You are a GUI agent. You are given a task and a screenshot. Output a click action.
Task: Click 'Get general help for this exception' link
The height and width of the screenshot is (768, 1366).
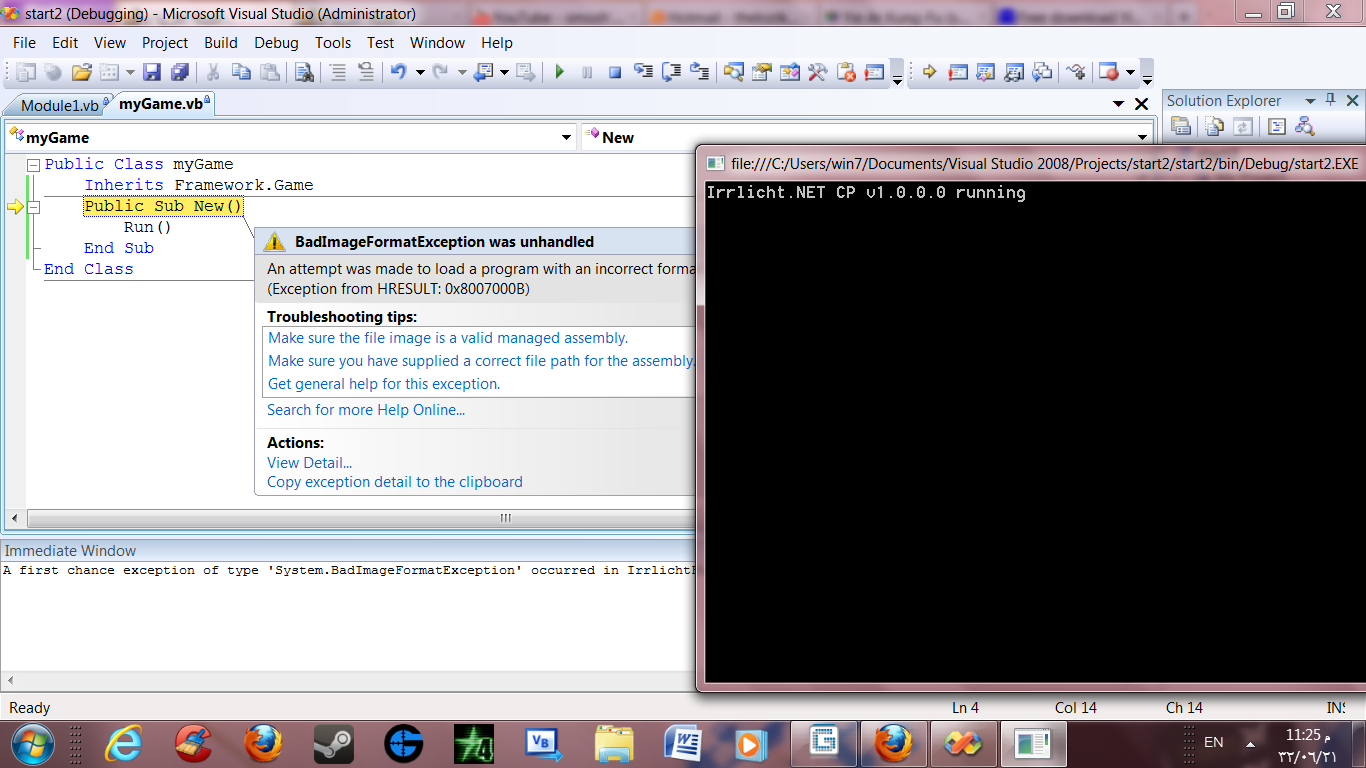click(384, 384)
